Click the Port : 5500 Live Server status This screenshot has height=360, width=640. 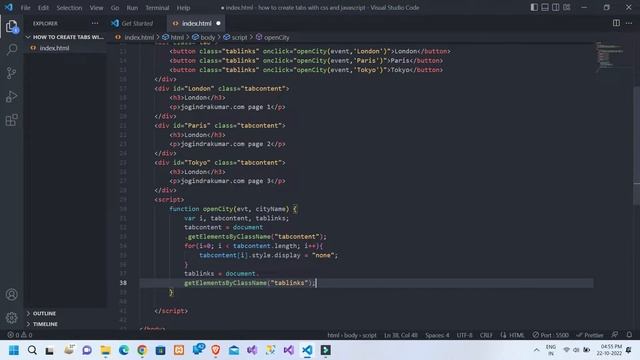click(550, 335)
